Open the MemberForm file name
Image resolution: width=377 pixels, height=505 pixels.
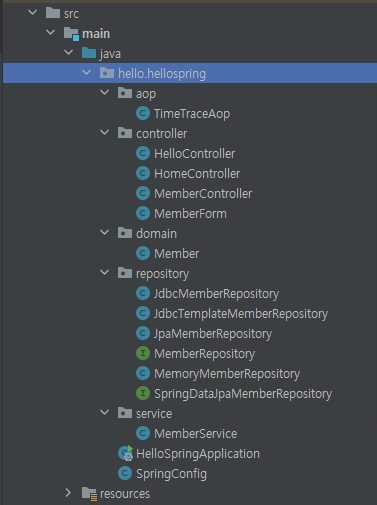click(190, 214)
